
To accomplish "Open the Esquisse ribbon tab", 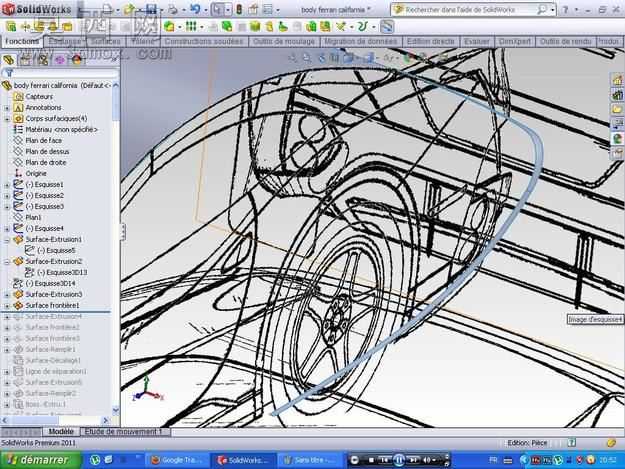I will click(x=65, y=41).
